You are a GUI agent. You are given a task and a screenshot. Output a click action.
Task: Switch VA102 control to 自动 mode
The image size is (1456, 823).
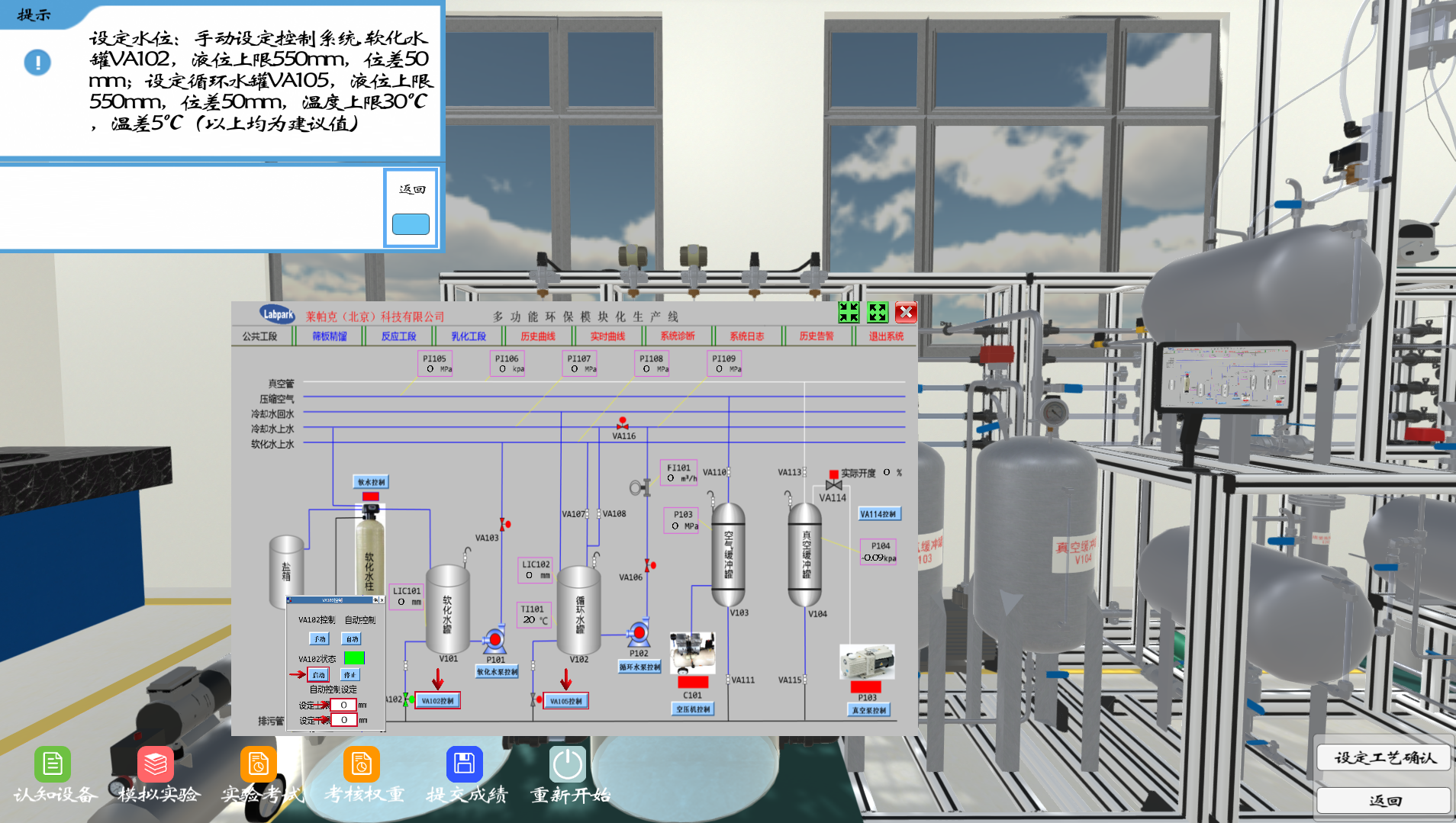[351, 639]
